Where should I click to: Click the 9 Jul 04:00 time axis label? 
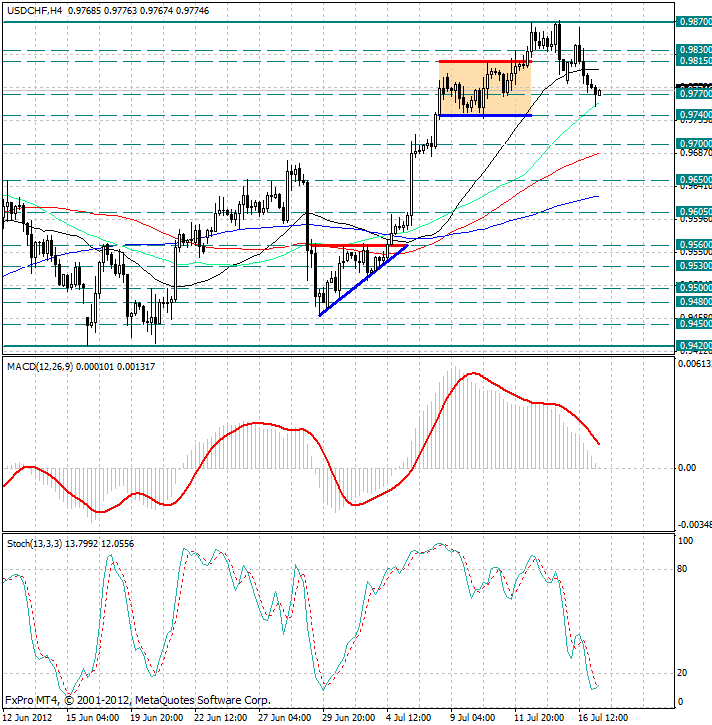pos(473,718)
